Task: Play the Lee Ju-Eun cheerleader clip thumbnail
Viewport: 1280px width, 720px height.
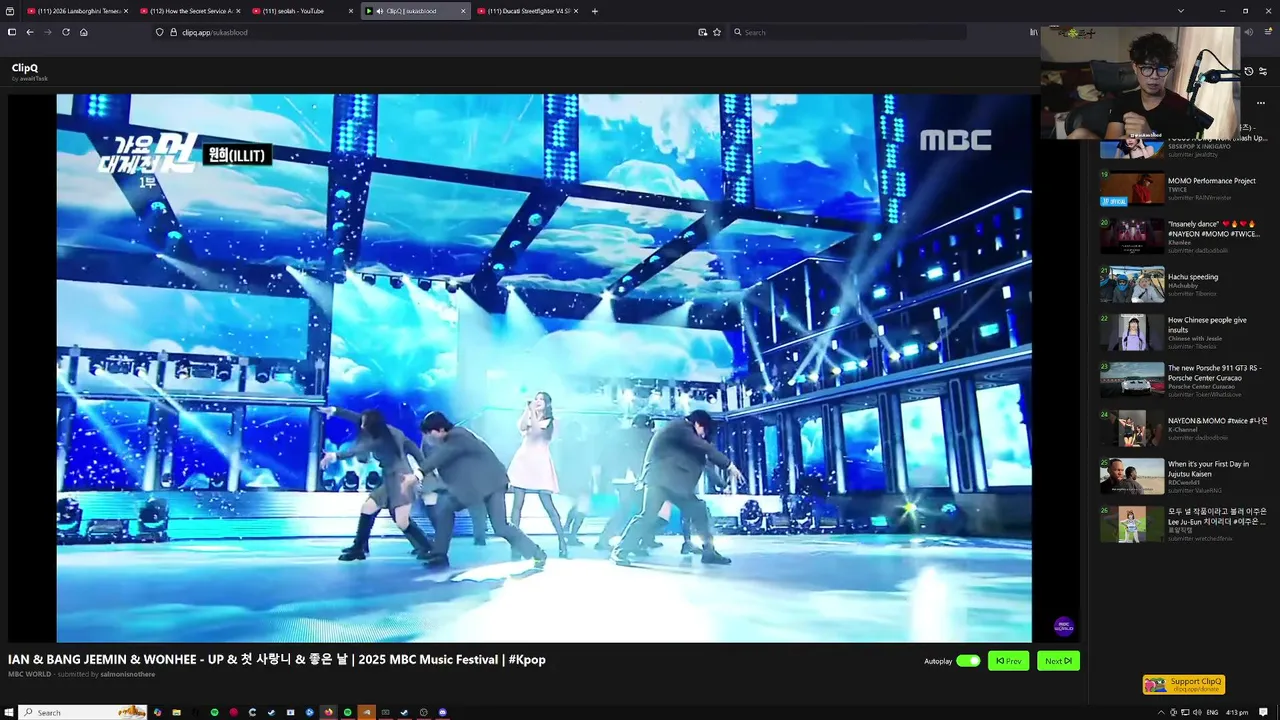Action: click(x=1132, y=524)
